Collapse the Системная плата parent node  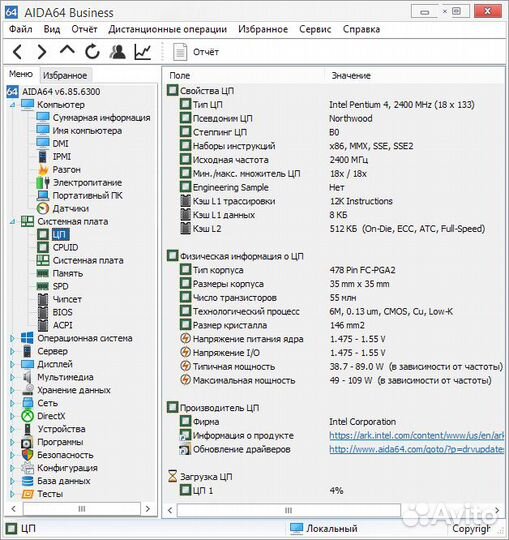coord(12,221)
